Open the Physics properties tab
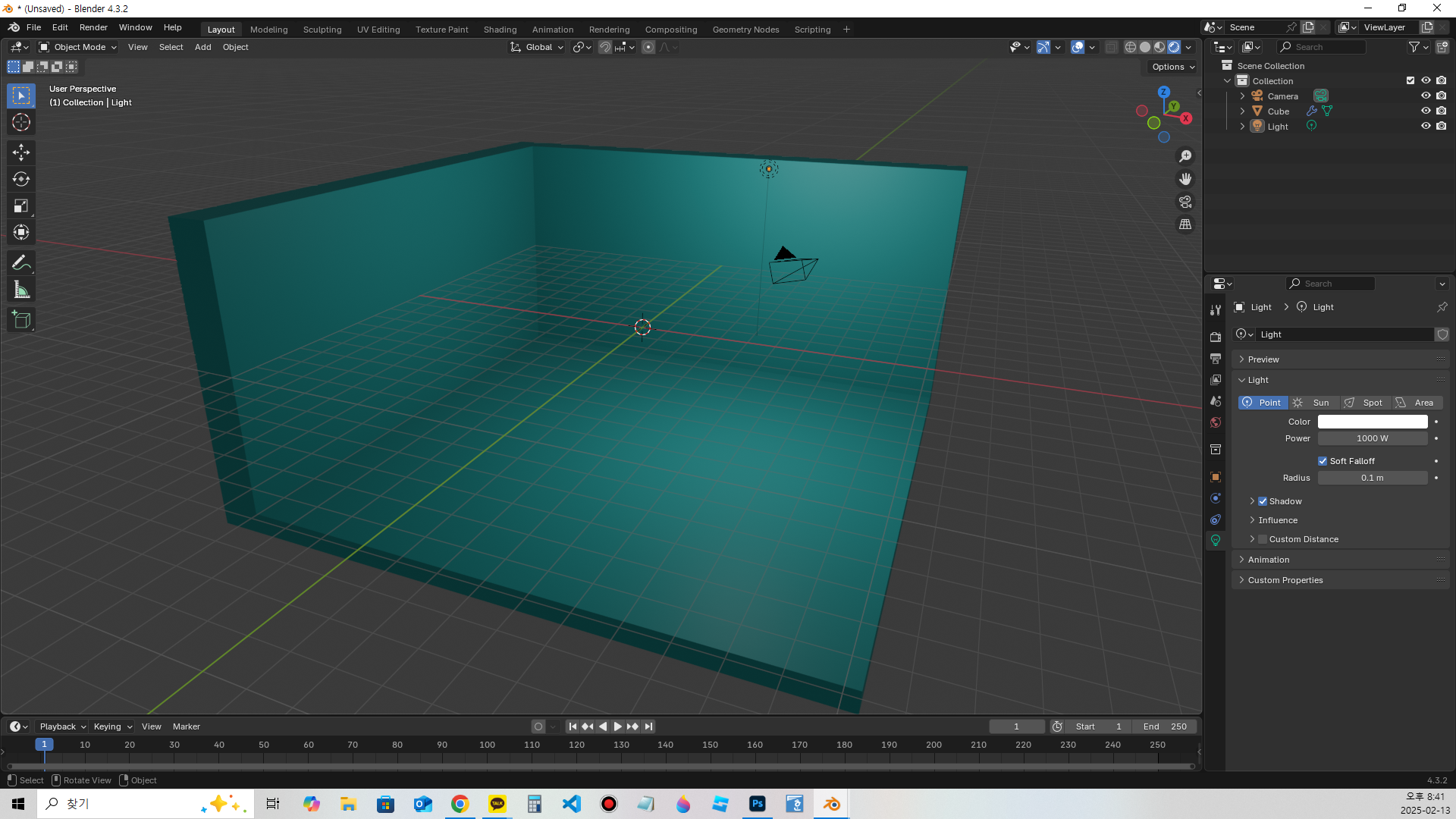Viewport: 1456px width, 819px height. [x=1216, y=498]
